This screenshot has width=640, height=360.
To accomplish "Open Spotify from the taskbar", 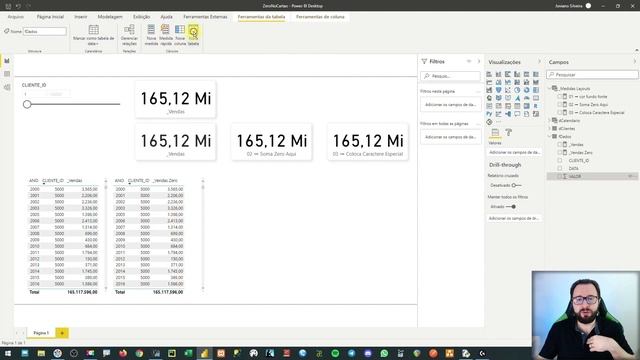I will click(335, 353).
